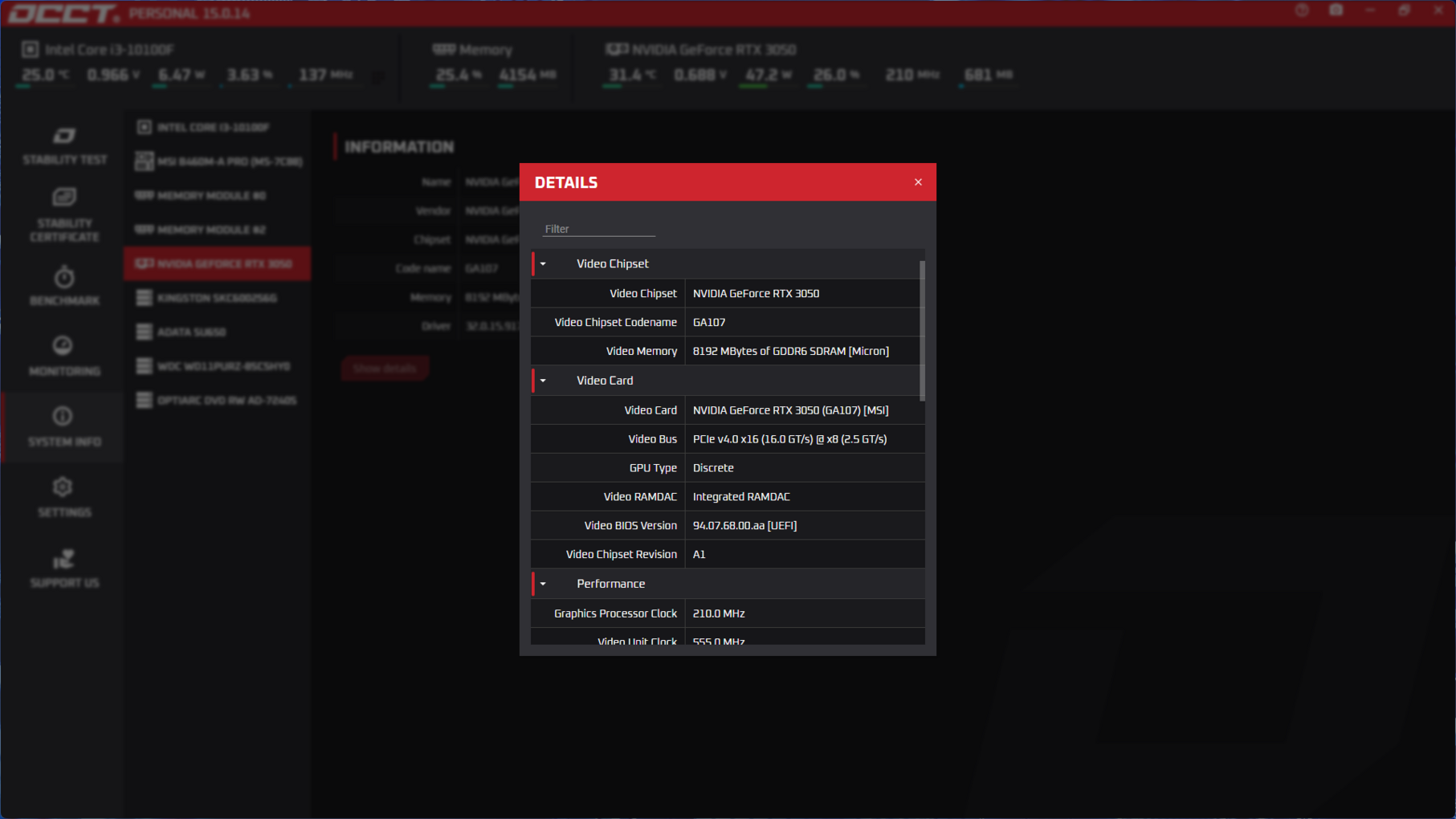Click the Video BIOS Version label
The image size is (1456, 819).
[630, 526]
